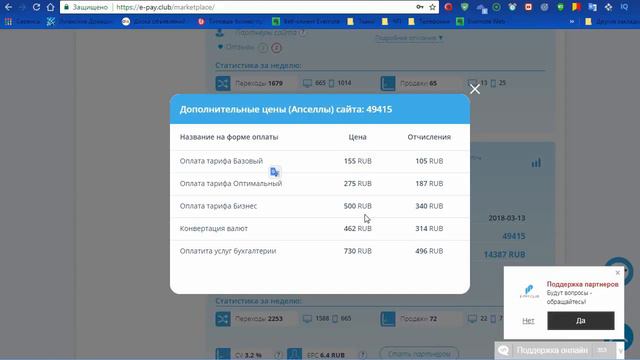Click the '496 RUB' payout cell

point(429,251)
